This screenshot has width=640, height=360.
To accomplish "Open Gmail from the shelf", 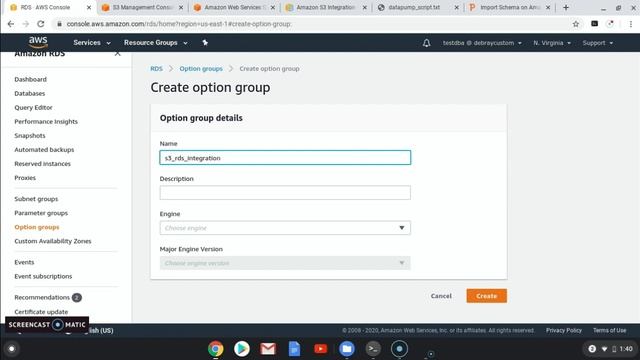I will click(268, 349).
